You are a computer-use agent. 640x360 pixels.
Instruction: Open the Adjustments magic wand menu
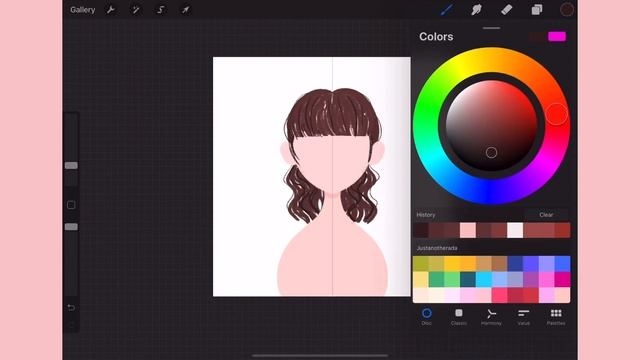pyautogui.click(x=136, y=10)
